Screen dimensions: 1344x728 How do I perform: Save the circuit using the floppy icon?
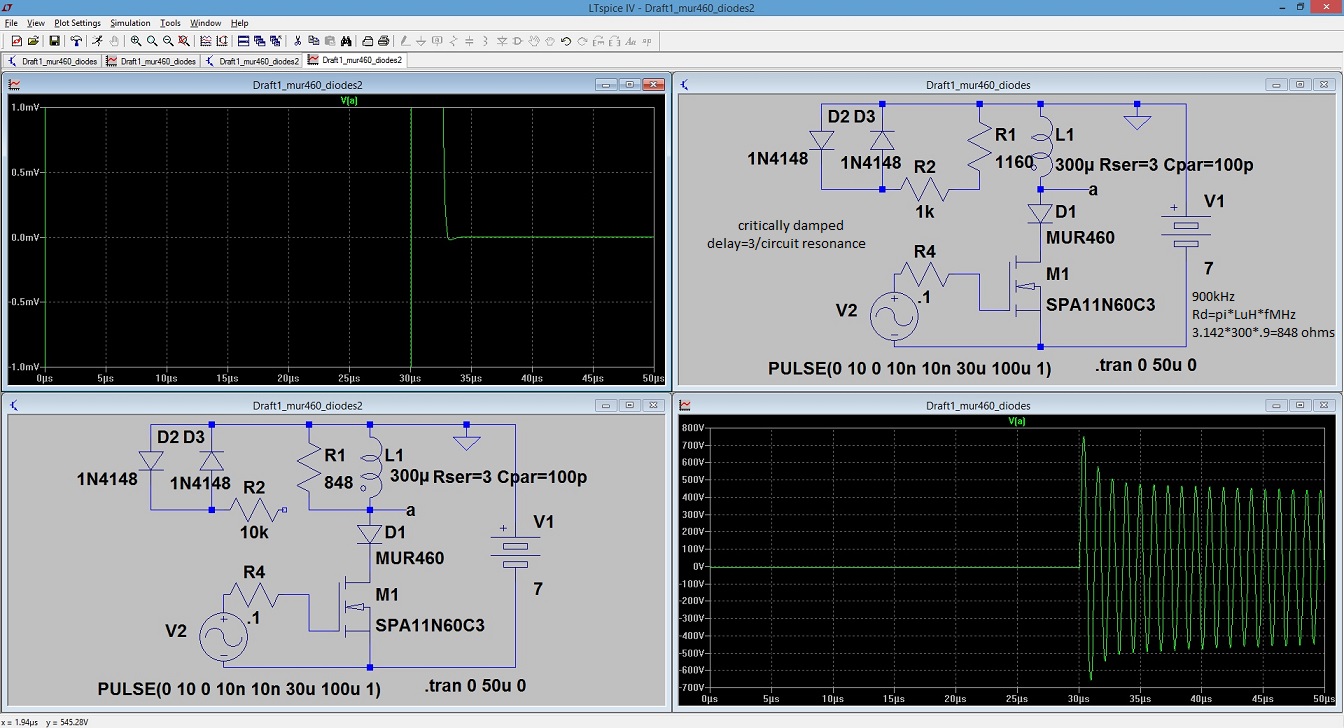[x=54, y=41]
